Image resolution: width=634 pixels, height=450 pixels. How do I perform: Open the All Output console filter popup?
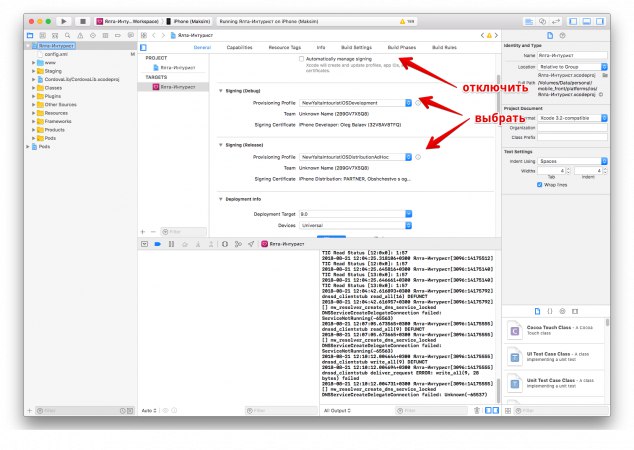point(337,410)
